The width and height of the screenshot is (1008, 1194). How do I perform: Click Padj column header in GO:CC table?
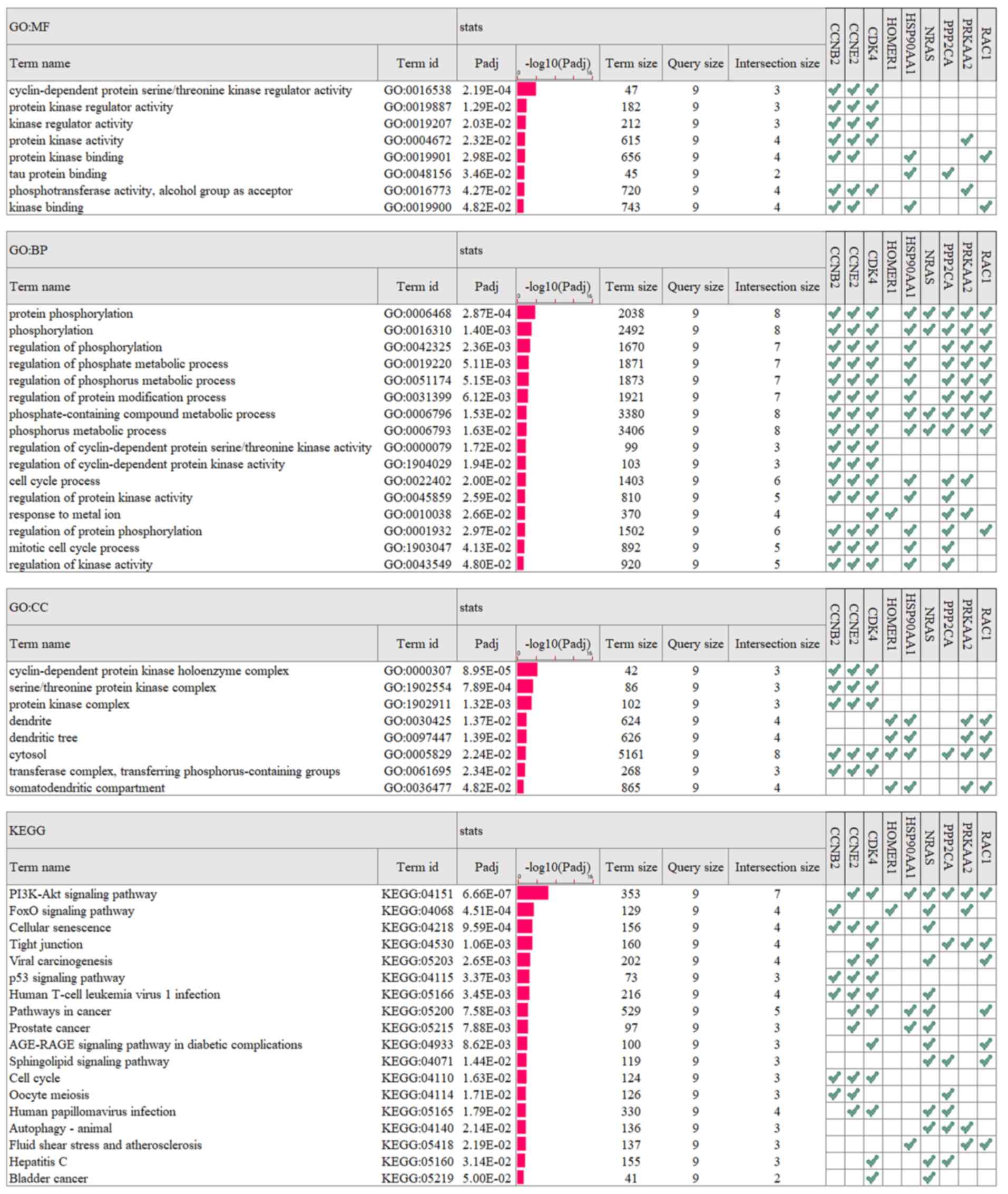coord(486,644)
